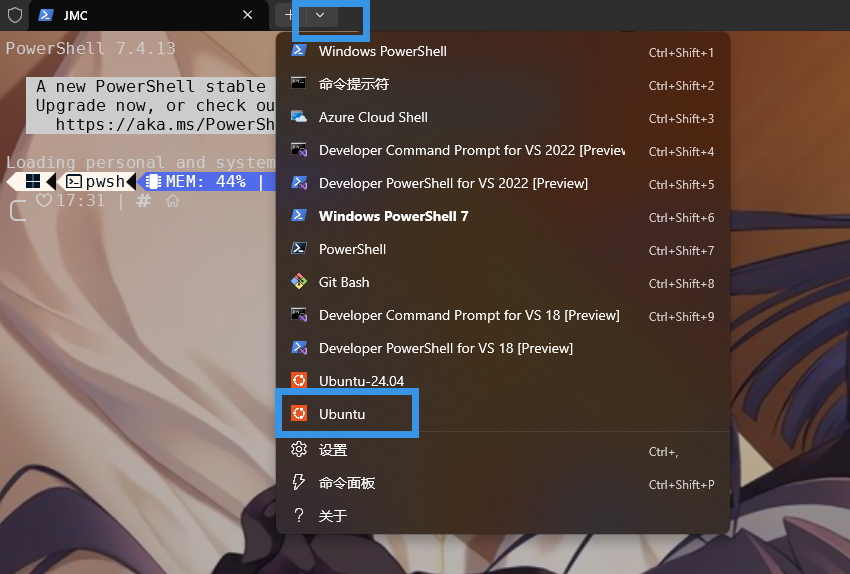This screenshot has height=574, width=850.
Task: Click the question mark about icon
Action: click(299, 515)
